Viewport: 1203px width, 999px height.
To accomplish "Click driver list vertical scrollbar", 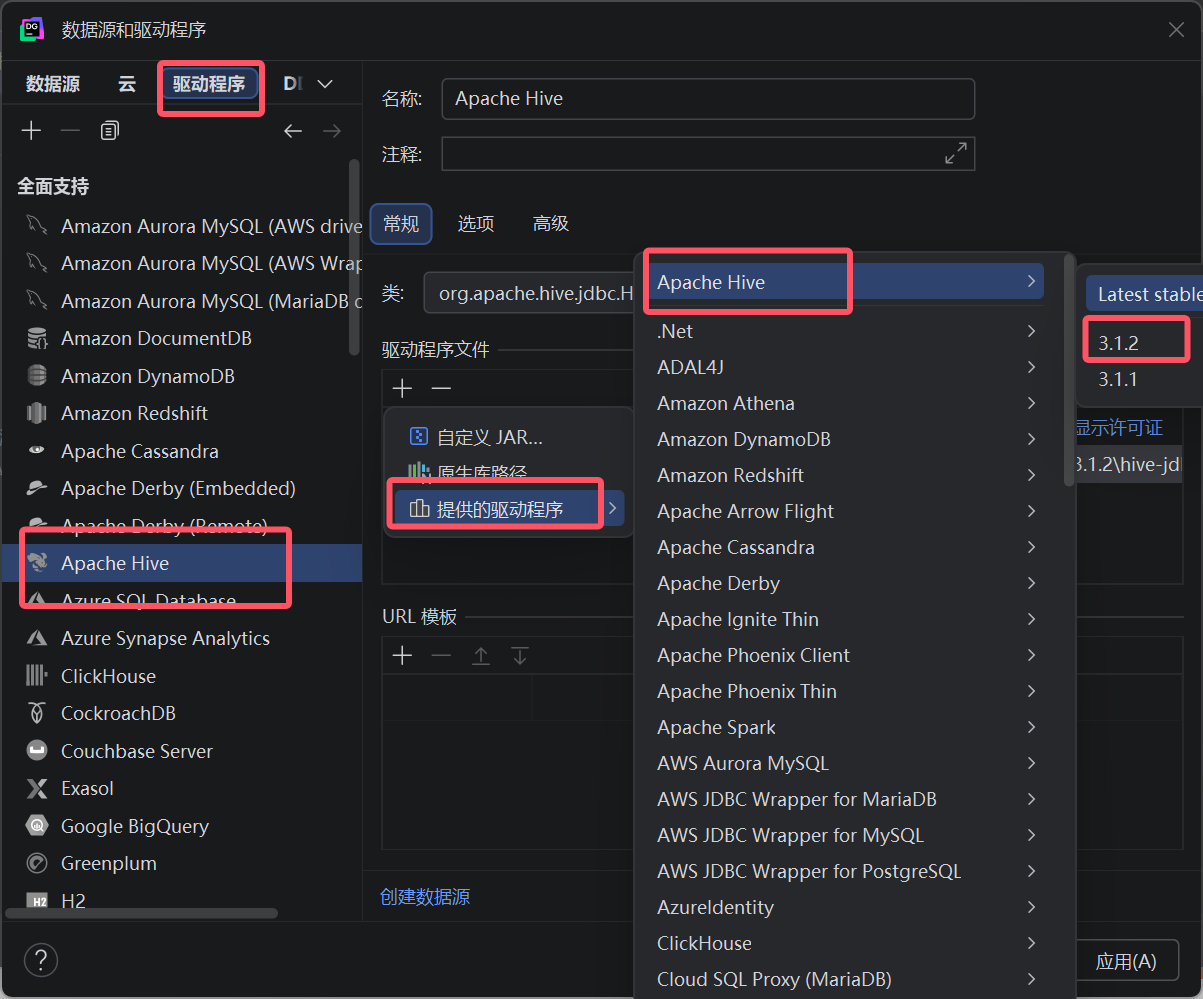I will point(353,258).
